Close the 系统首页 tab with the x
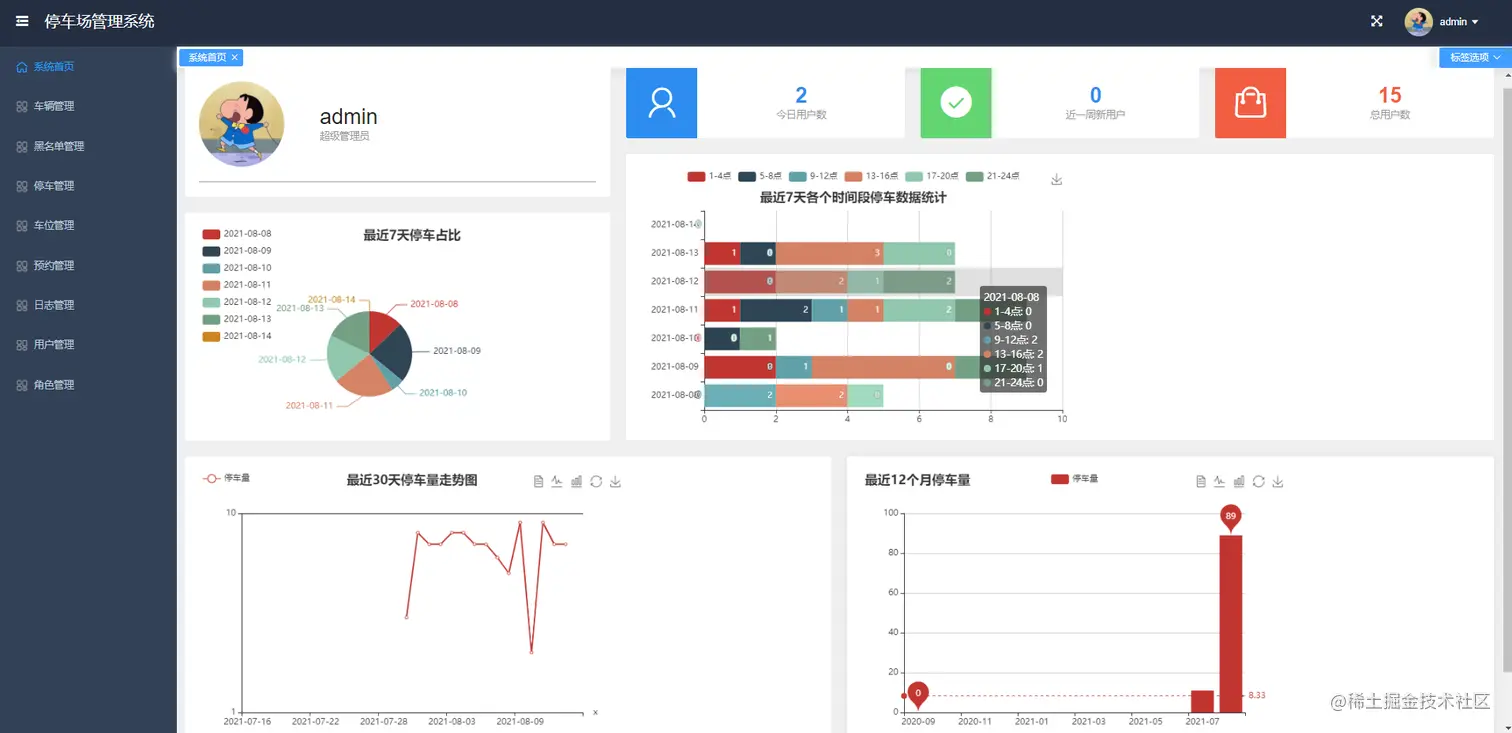Image resolution: width=1512 pixels, height=733 pixels. (x=235, y=58)
